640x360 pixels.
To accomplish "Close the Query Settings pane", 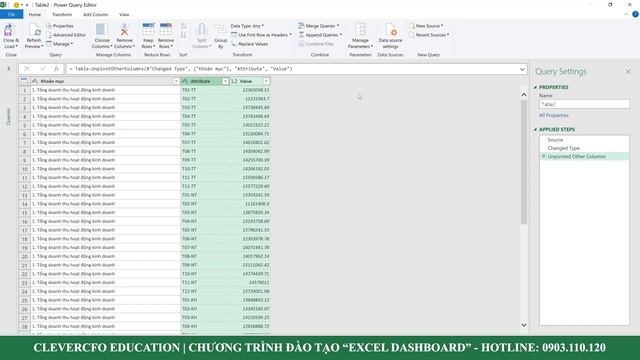I will click(628, 71).
